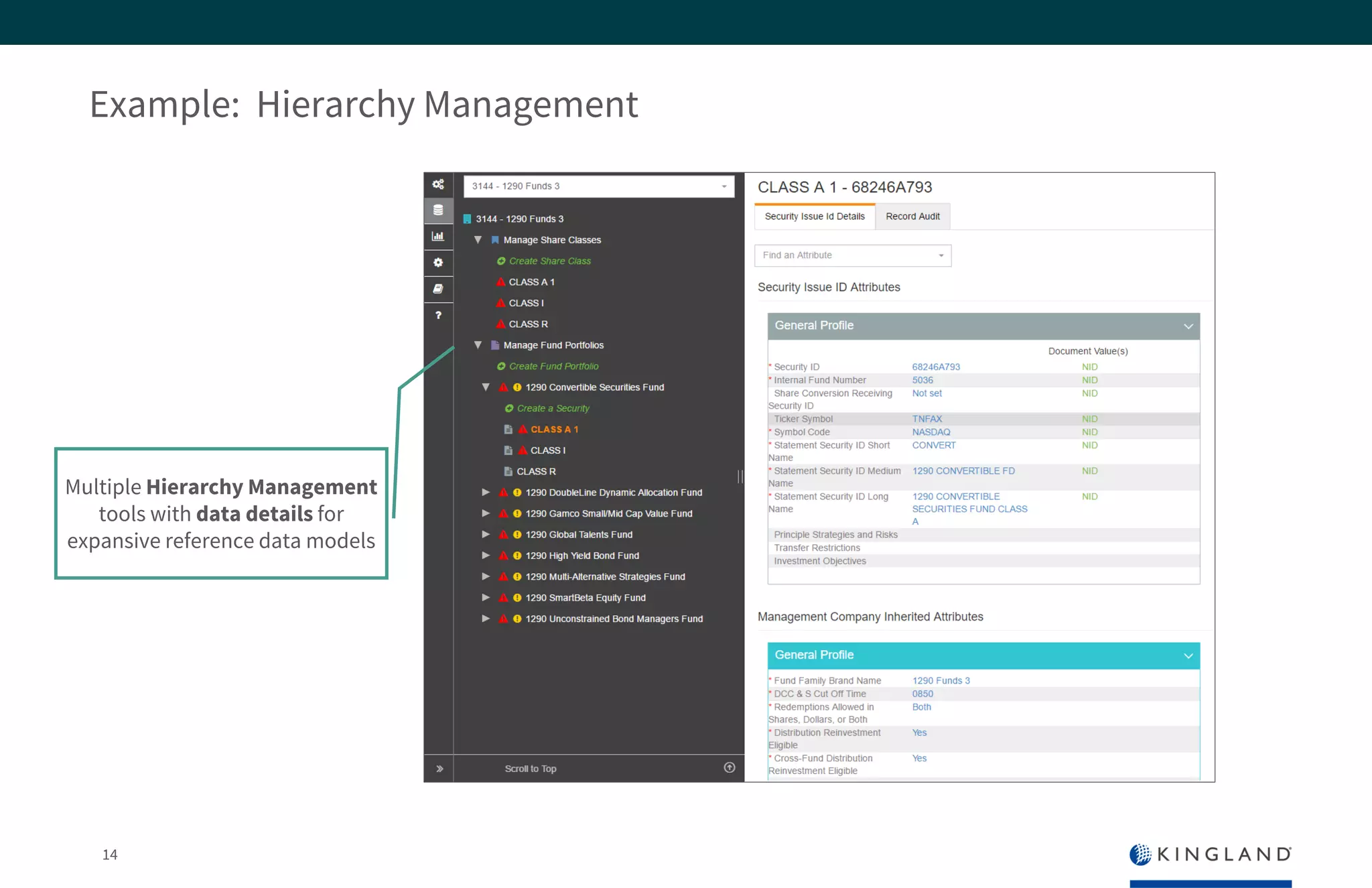
Task: Open the bar chart sidebar icon
Action: 438,236
